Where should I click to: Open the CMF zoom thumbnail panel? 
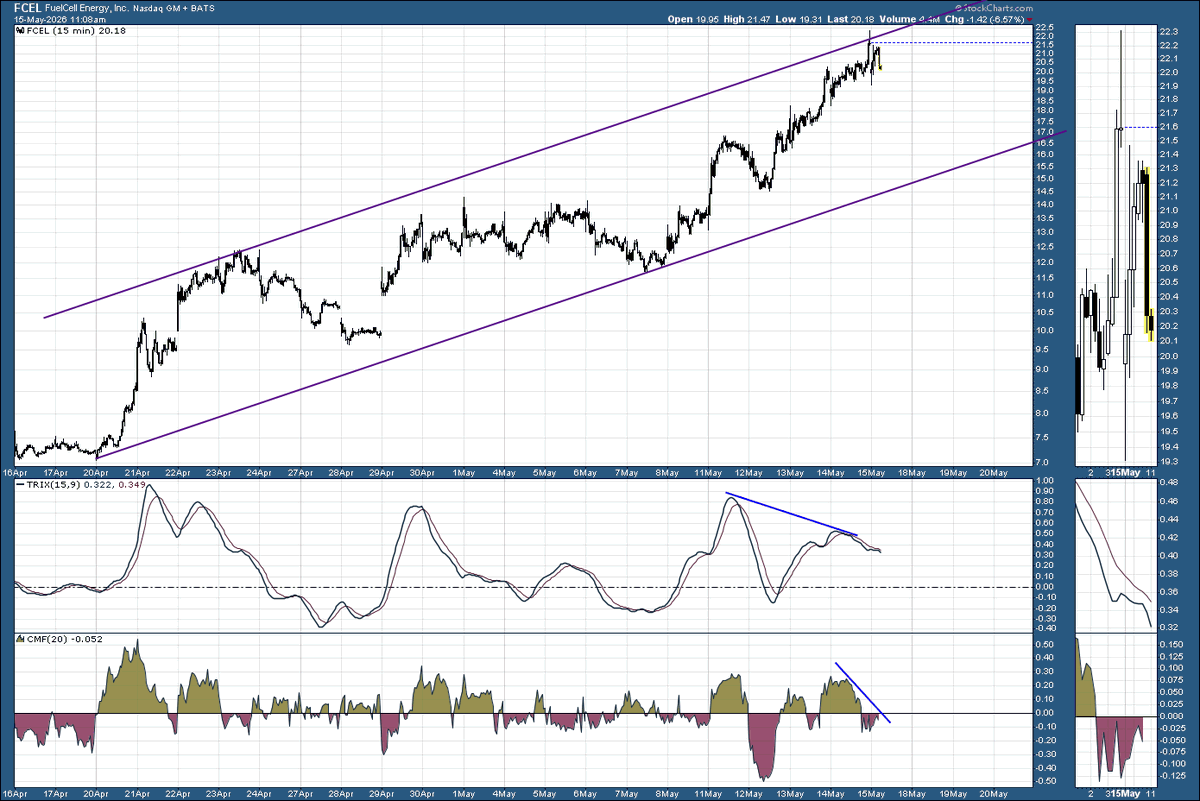(x=1114, y=710)
